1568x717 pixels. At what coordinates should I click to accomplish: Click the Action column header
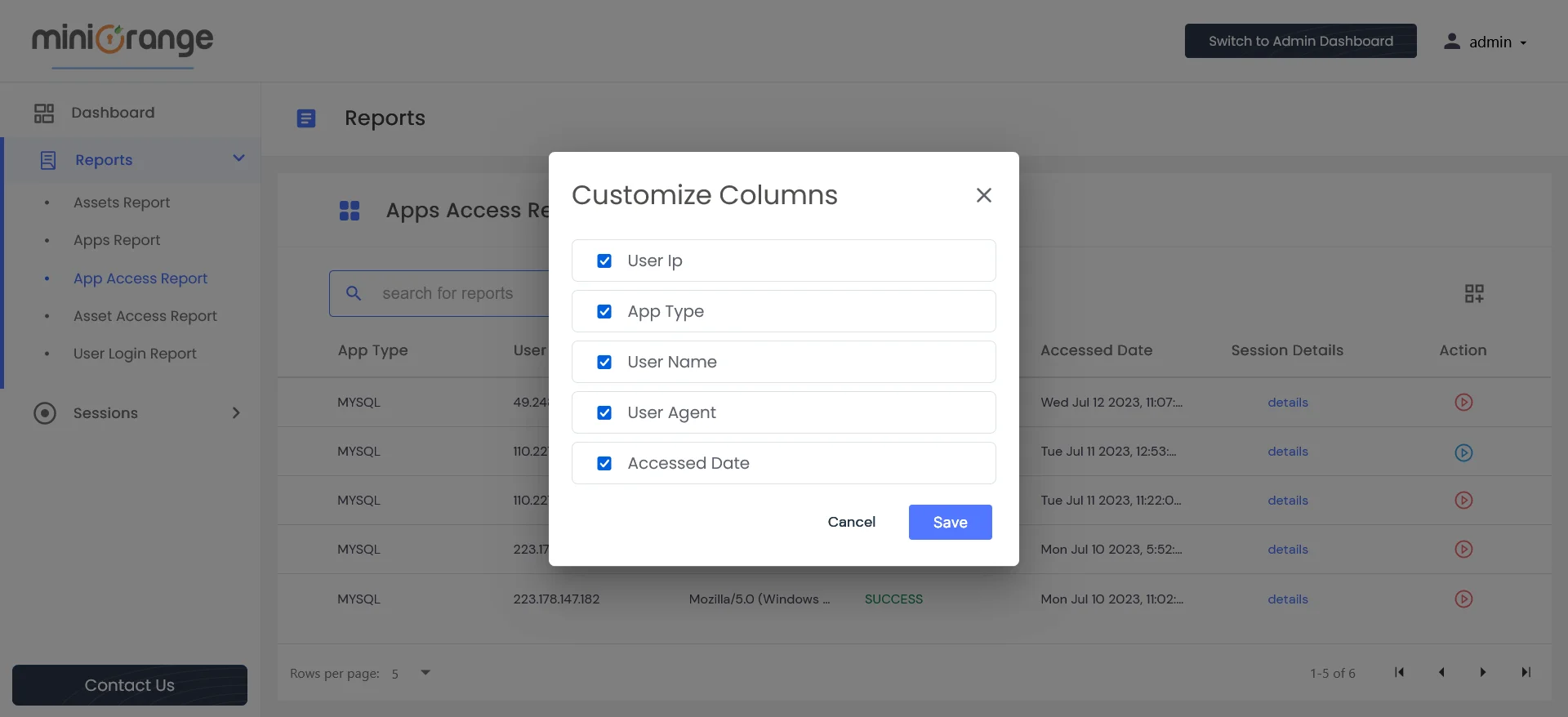pos(1463,350)
